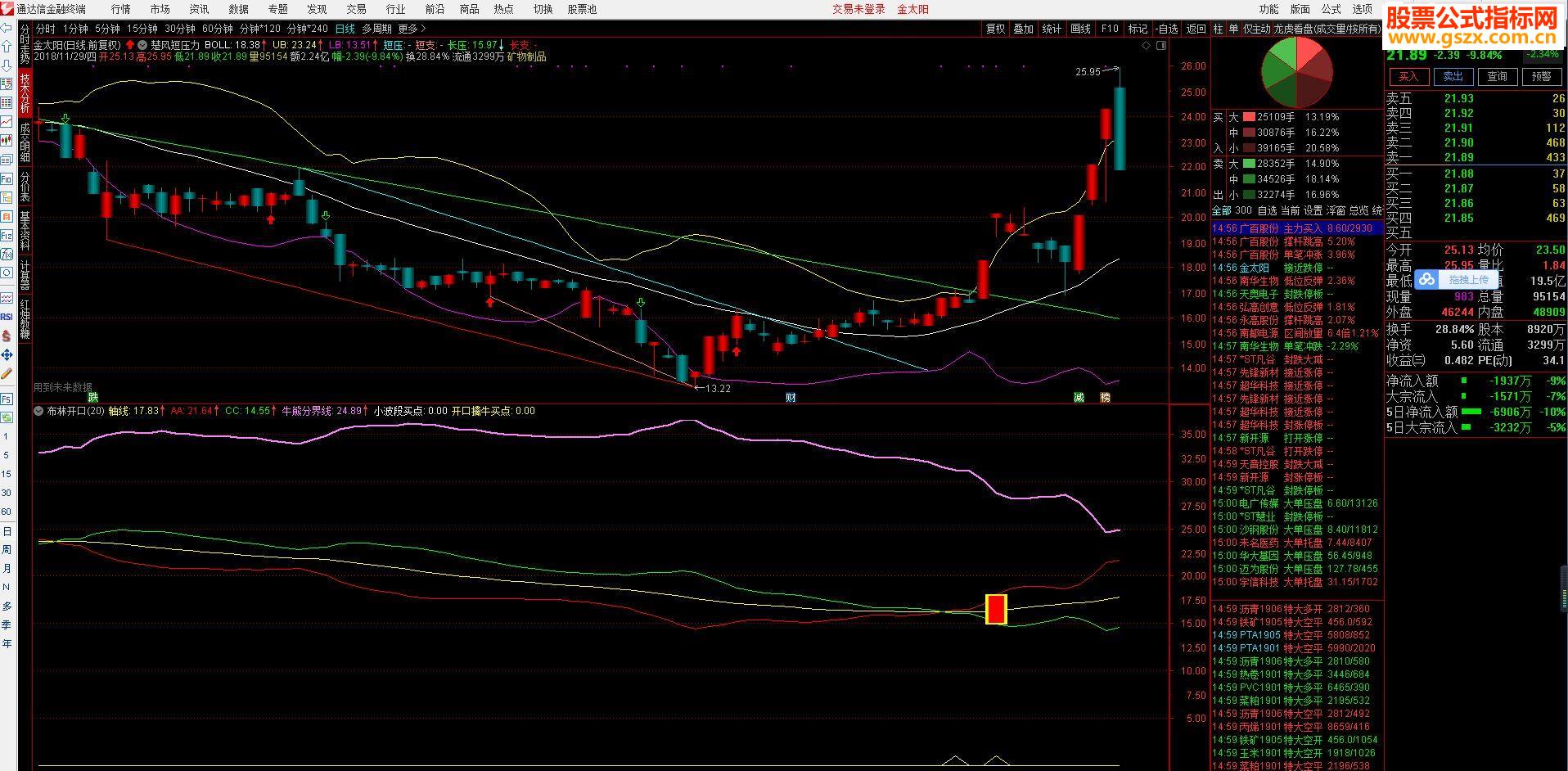The width and height of the screenshot is (1568, 771).
Task: Select the 周 weekly period in left sidebar
Action: coord(7,549)
